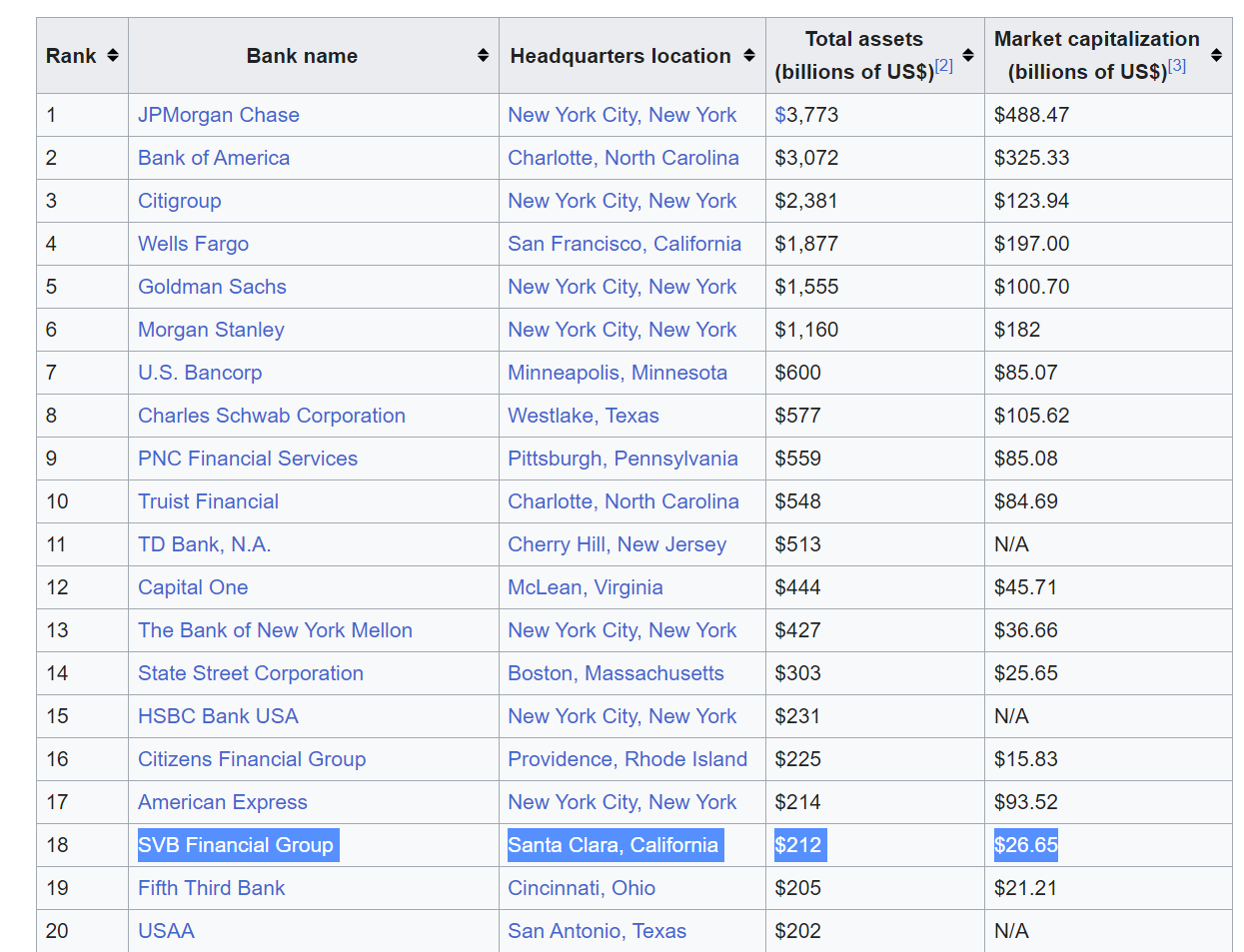The image size is (1244, 952).
Task: Click Santa Clara, California location link
Action: pyautogui.click(x=613, y=845)
